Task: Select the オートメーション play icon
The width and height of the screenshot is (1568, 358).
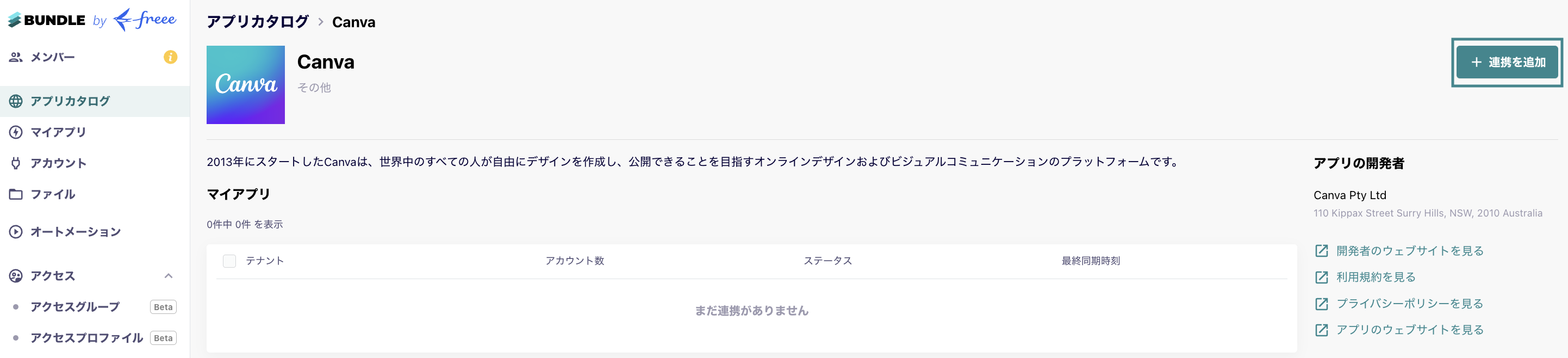Action: 15,231
